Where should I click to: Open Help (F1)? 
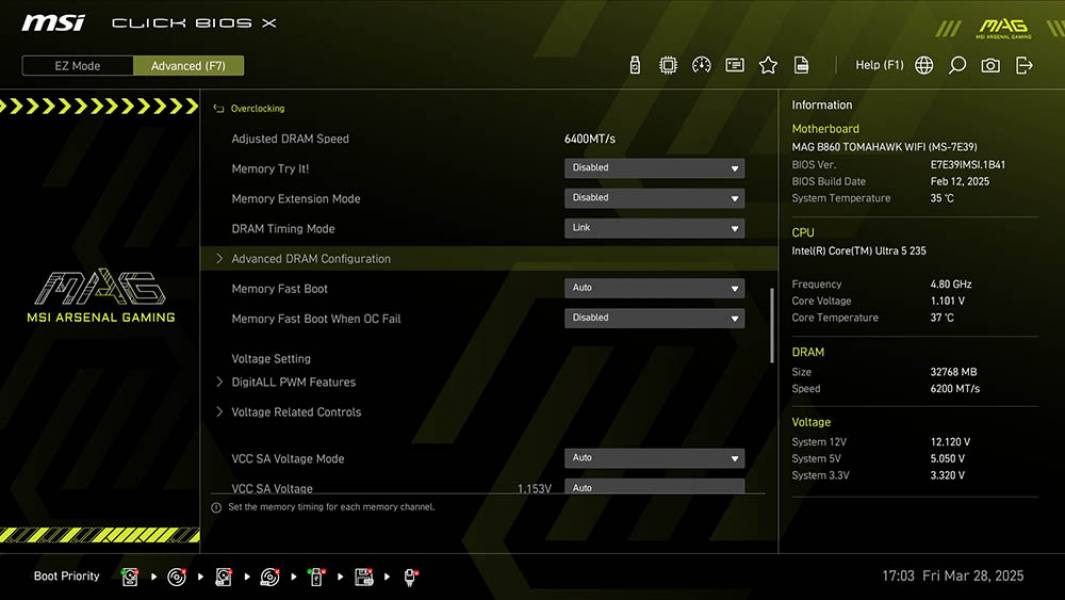879,65
